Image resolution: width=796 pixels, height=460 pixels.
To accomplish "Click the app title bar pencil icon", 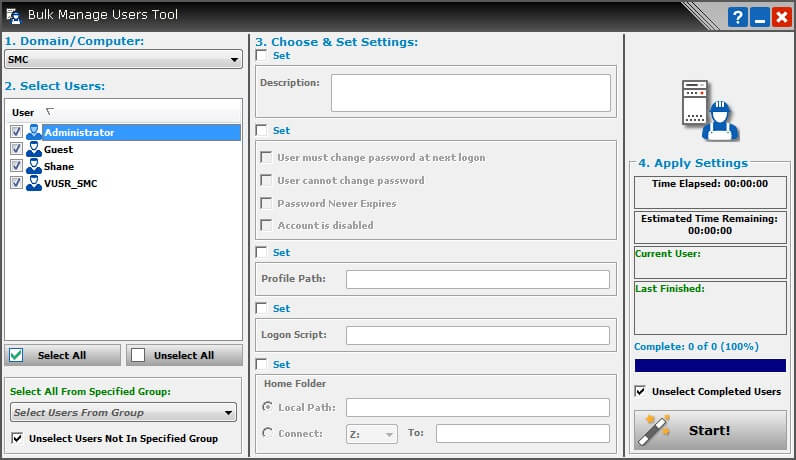I will click(x=13, y=17).
